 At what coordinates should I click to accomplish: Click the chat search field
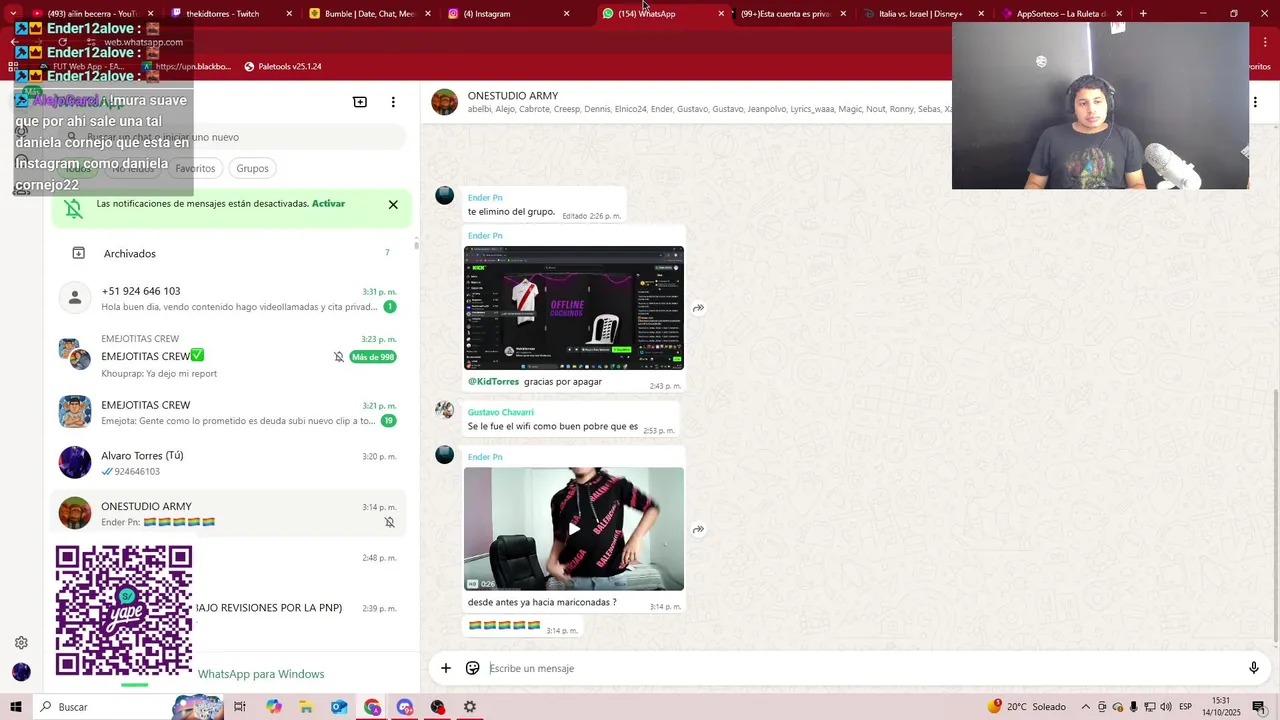tap(232, 137)
